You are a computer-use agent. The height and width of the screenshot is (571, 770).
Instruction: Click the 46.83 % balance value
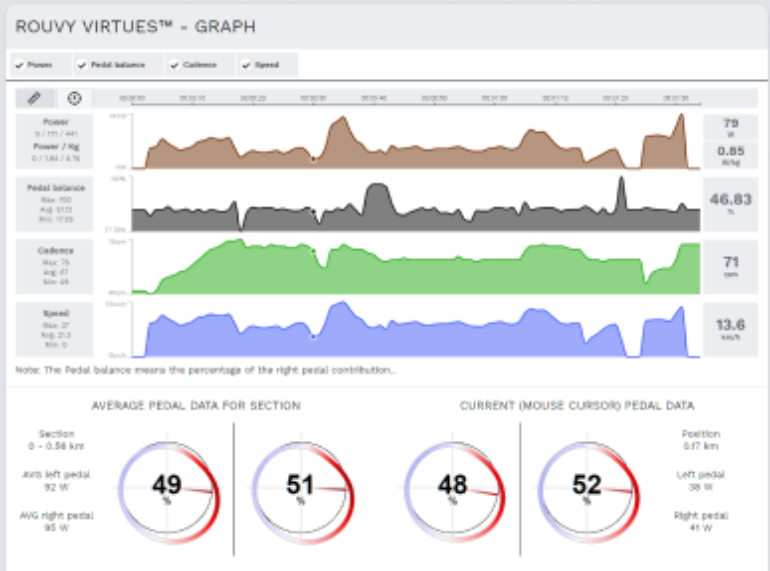click(731, 204)
